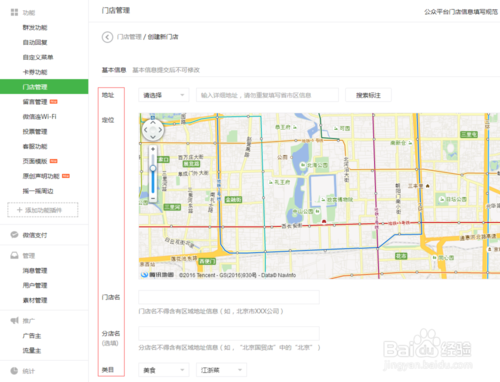Click the 北海公园 label on the map

(x=318, y=165)
